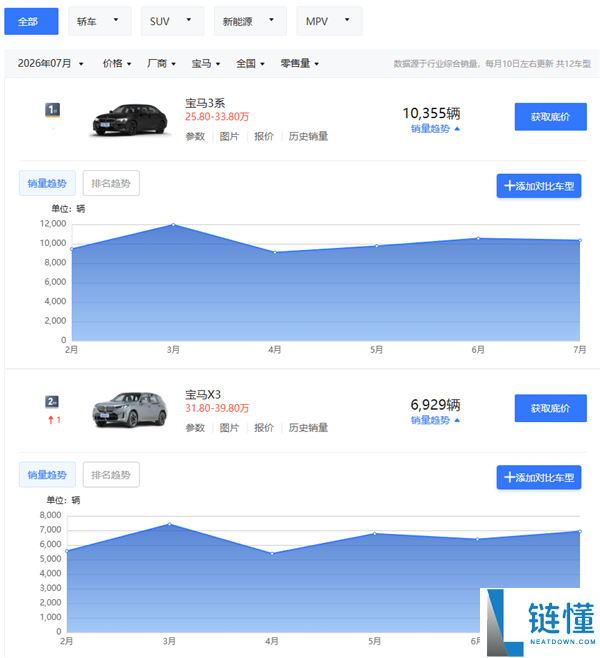Open 图片 link for 宝马3系

point(229,136)
